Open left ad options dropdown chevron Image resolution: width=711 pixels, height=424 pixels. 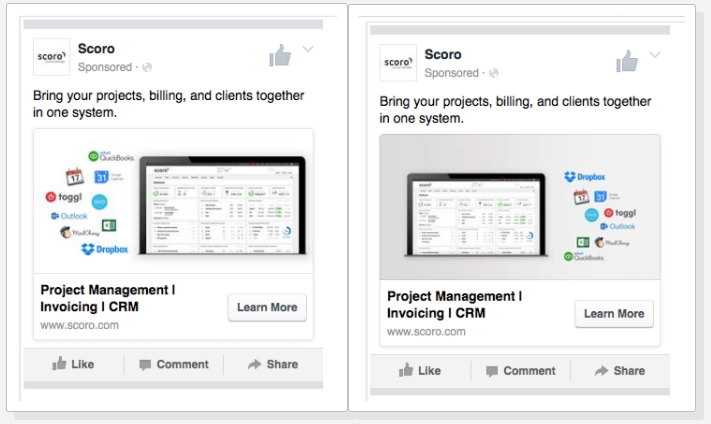point(308,49)
